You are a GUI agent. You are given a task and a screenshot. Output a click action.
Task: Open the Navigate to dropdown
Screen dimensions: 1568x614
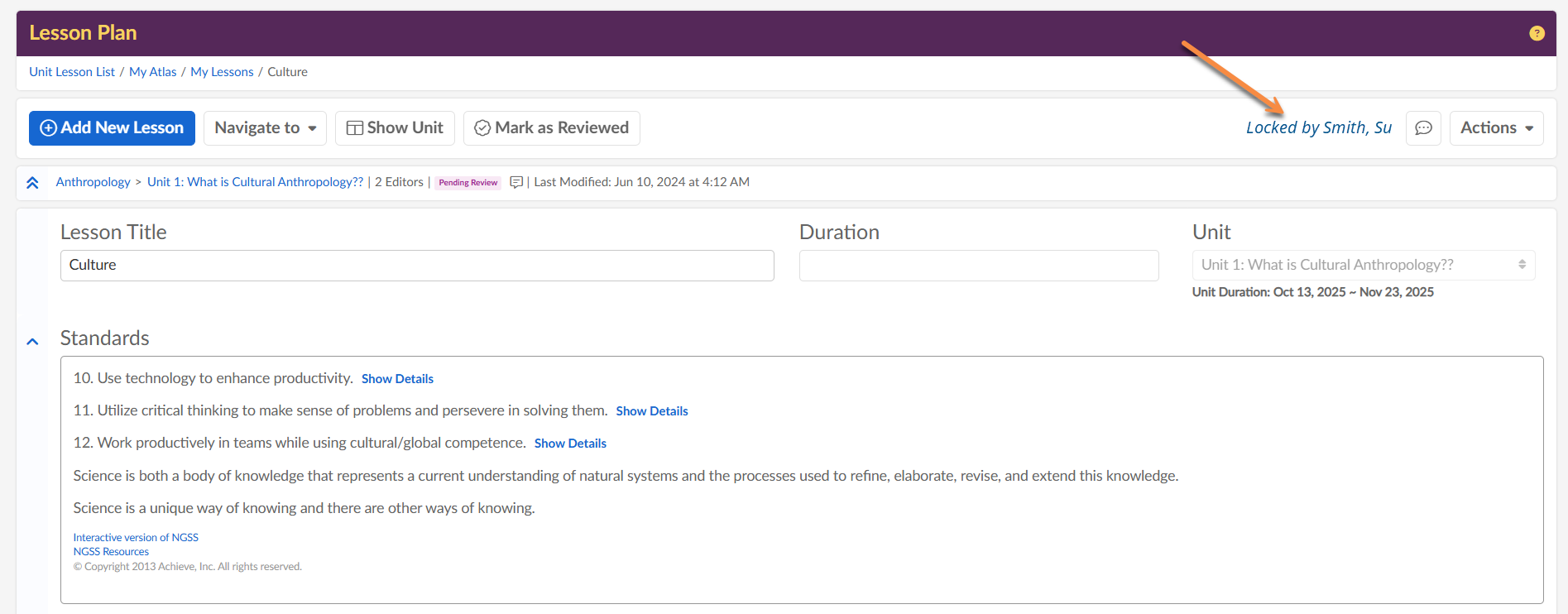point(265,128)
